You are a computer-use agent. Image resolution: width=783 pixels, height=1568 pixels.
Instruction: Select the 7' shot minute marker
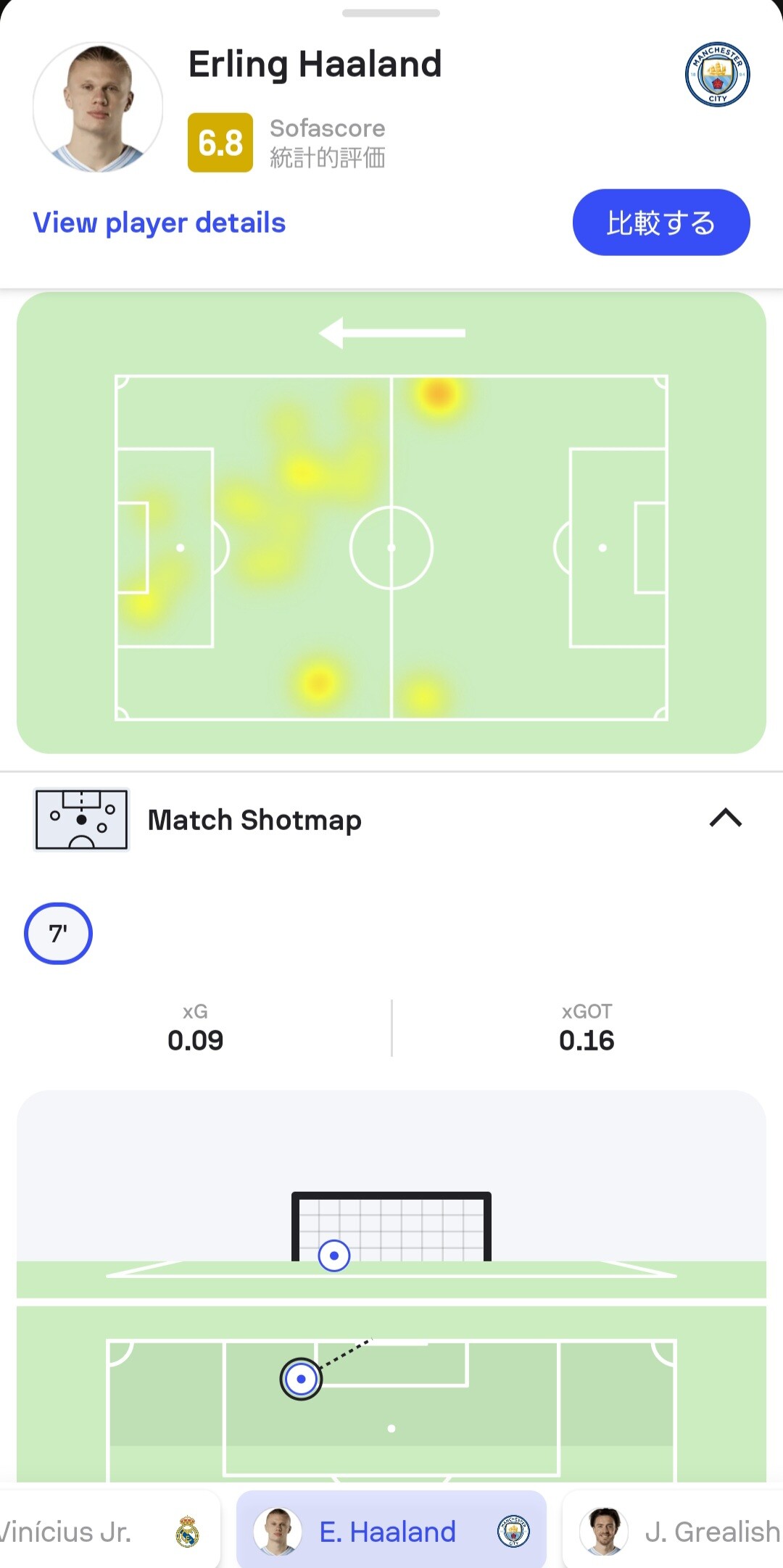point(59,934)
